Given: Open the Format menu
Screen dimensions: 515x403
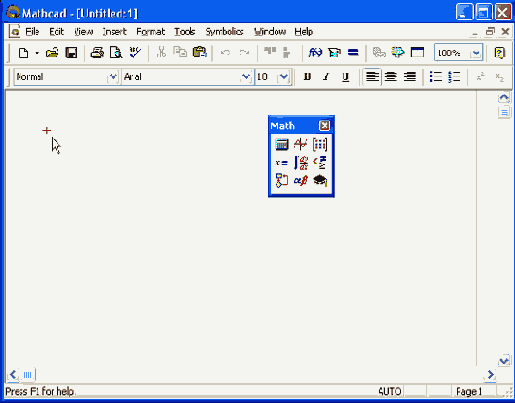Looking at the screenshot, I should 150,32.
